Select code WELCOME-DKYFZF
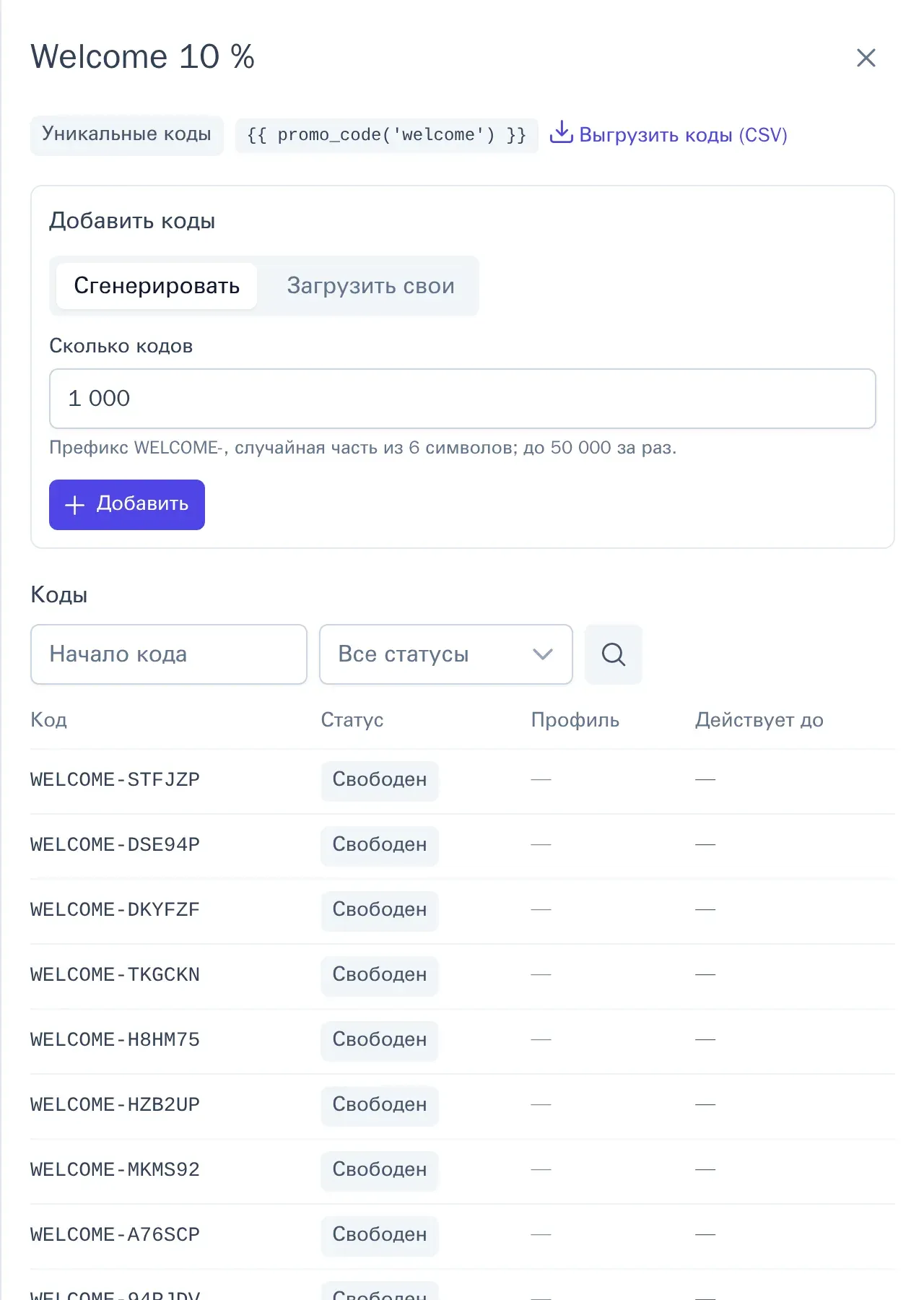The height and width of the screenshot is (1300, 924). (115, 910)
